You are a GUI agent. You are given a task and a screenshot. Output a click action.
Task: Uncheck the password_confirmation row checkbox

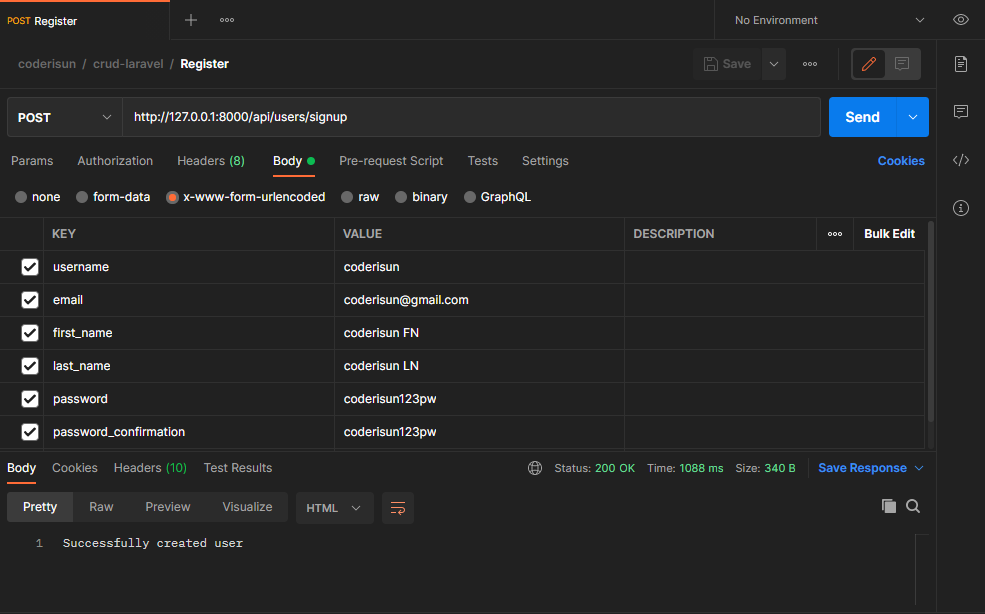coord(30,432)
